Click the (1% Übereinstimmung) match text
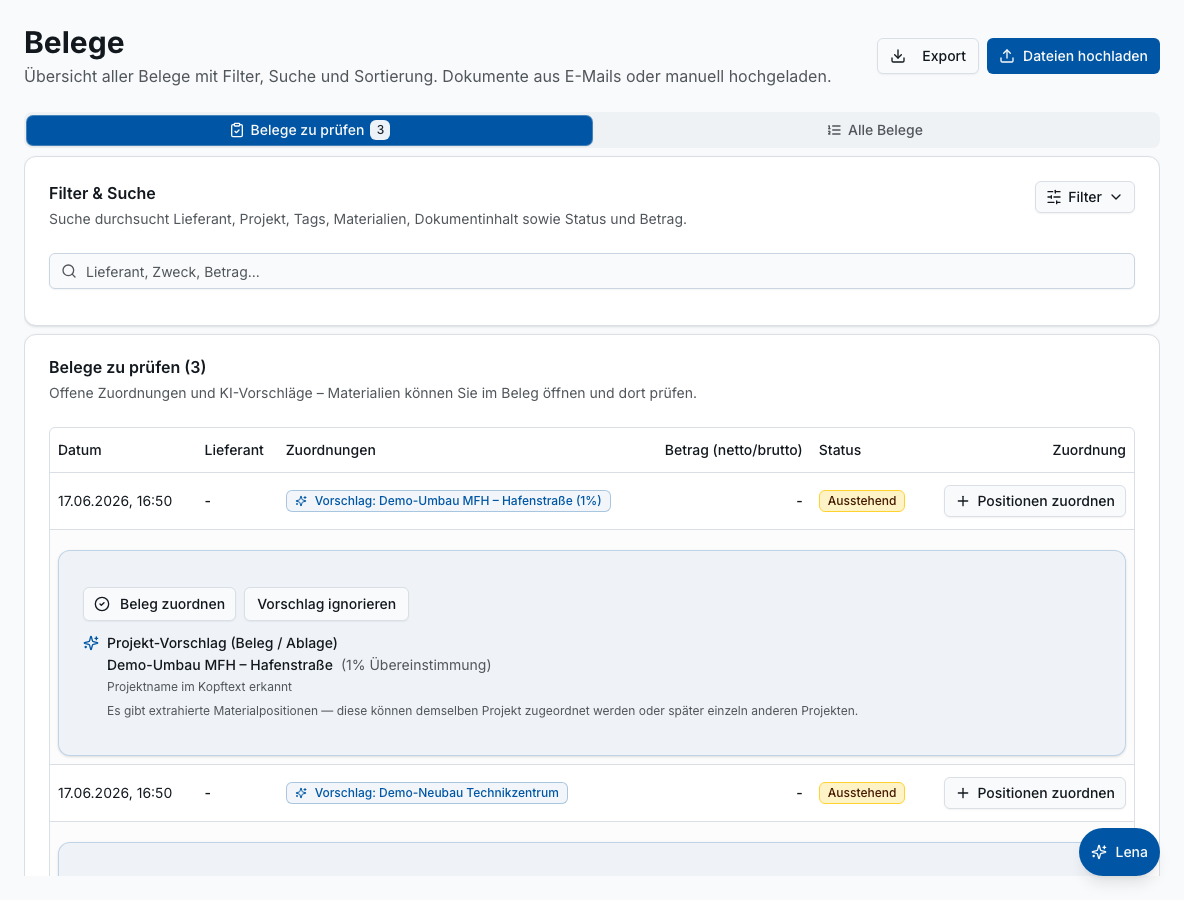The width and height of the screenshot is (1184, 900). pos(416,665)
